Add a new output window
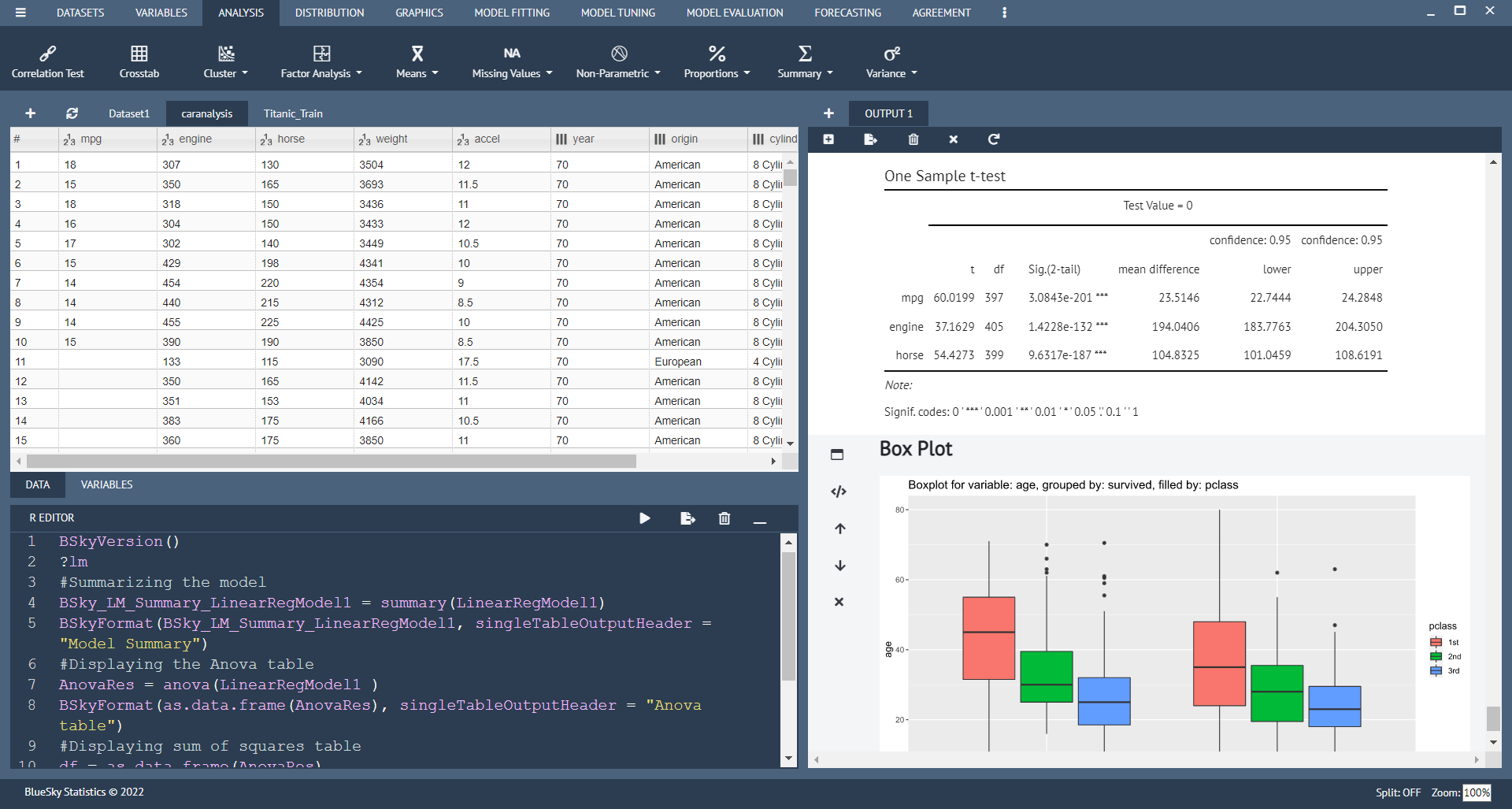This screenshot has height=809, width=1512. (x=828, y=113)
